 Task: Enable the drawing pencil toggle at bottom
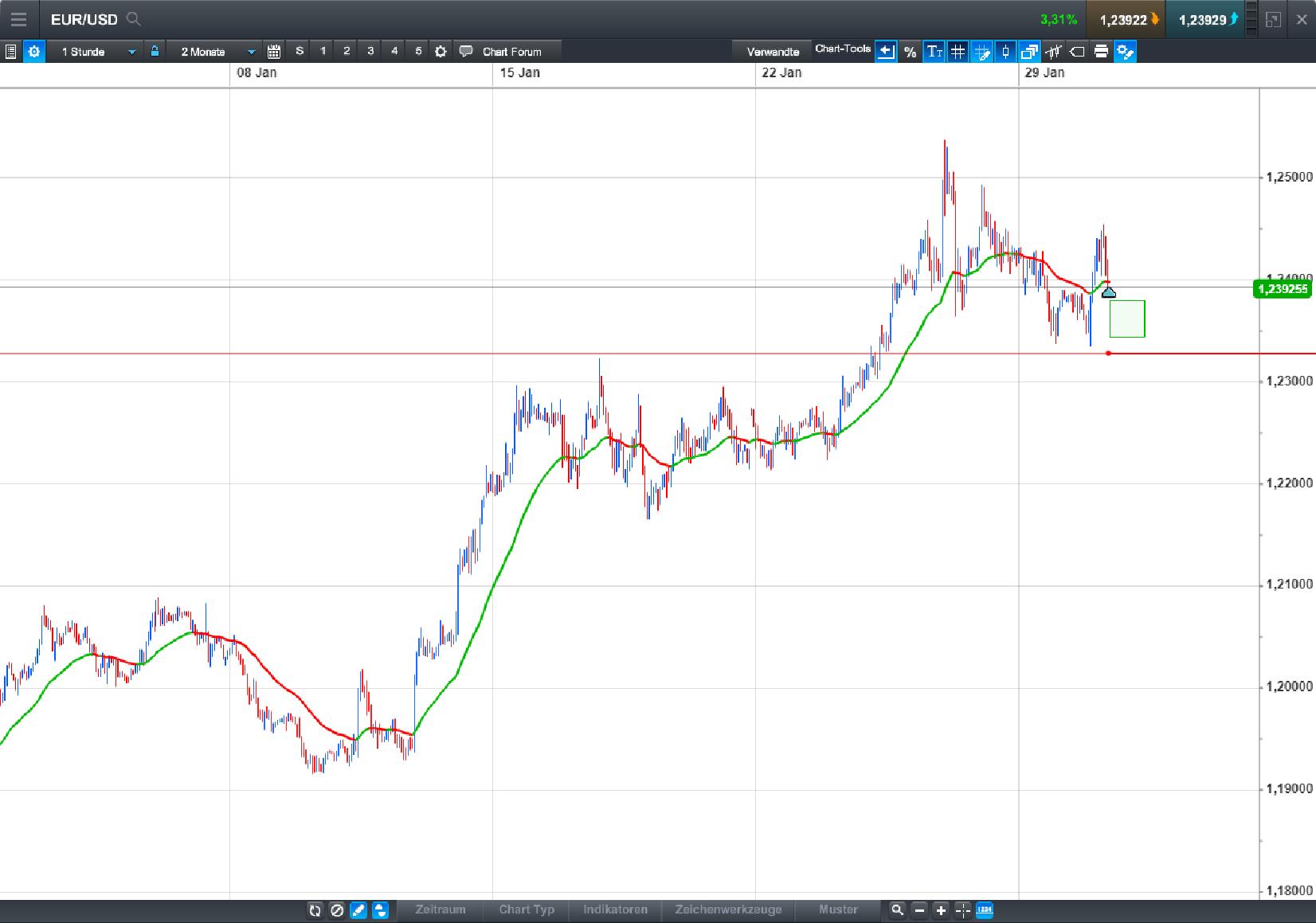[358, 909]
